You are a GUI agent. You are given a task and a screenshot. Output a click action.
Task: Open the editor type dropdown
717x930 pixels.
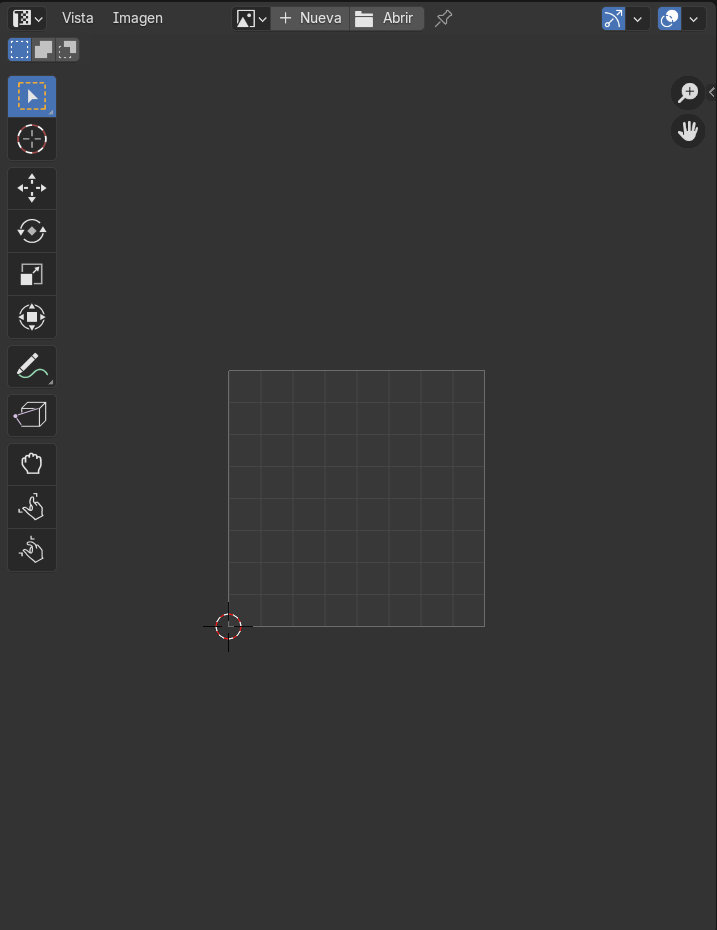pyautogui.click(x=27, y=18)
